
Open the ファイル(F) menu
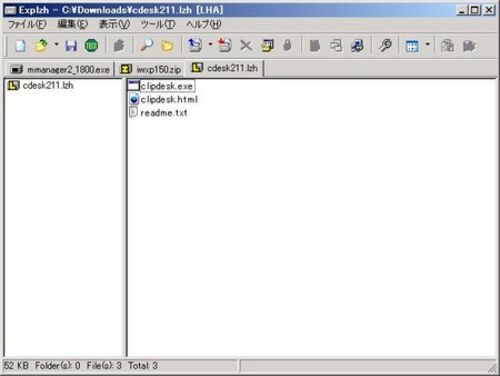pos(27,24)
